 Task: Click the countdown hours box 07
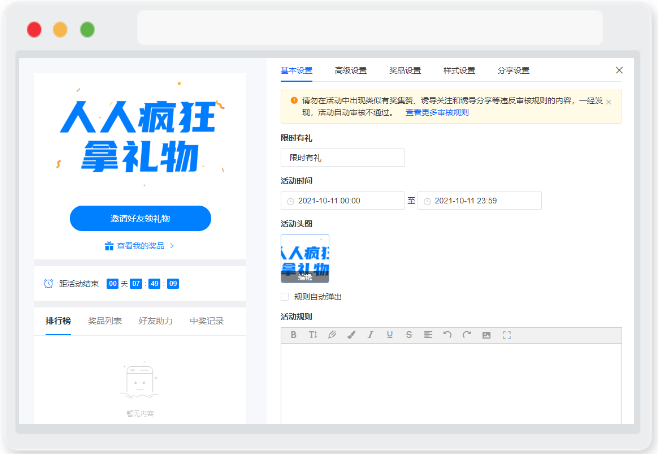tap(136, 284)
